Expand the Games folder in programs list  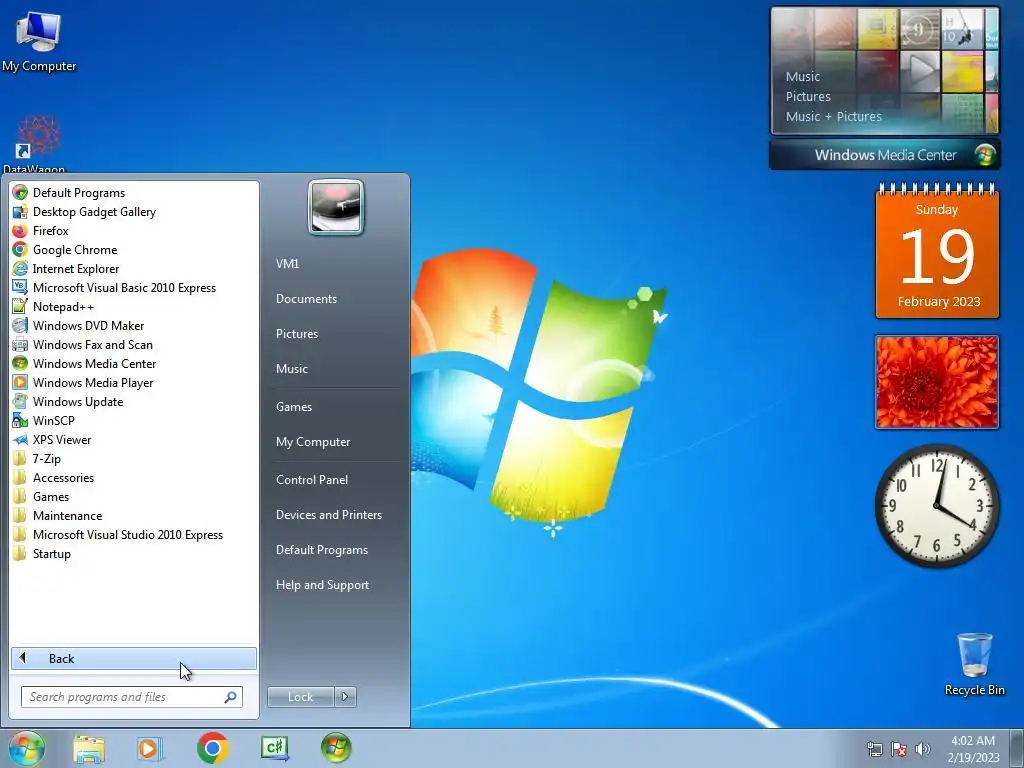[x=51, y=496]
